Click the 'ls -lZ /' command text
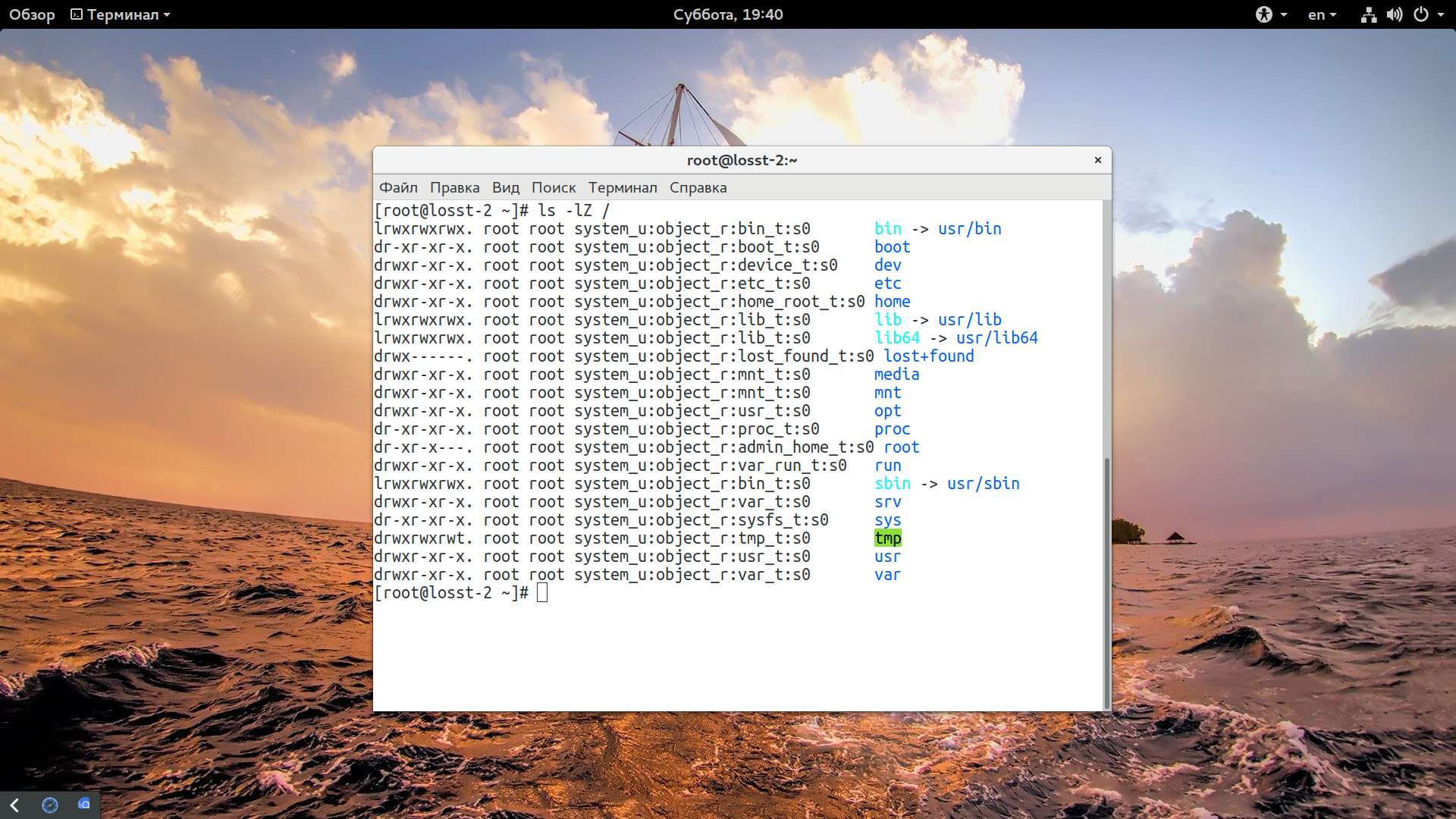The height and width of the screenshot is (819, 1456). pos(574,211)
